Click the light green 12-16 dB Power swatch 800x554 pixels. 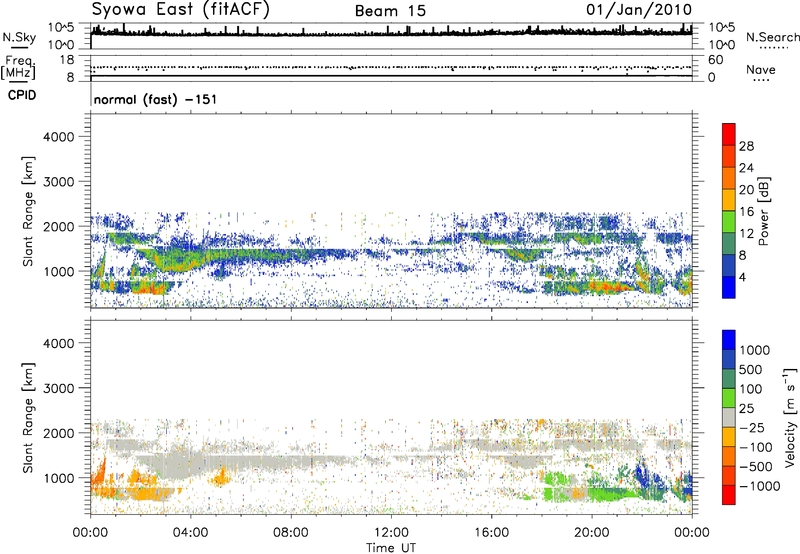point(729,222)
